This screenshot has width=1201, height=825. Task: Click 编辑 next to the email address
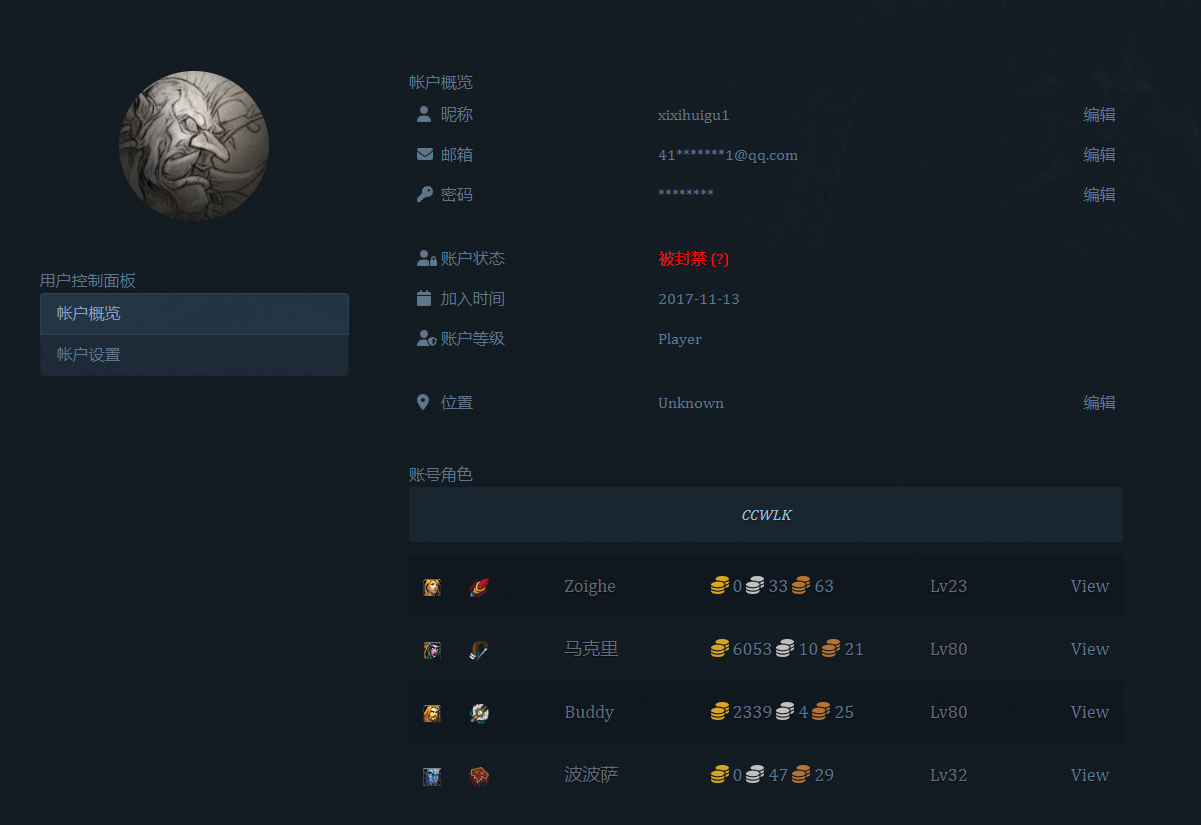coord(1099,155)
